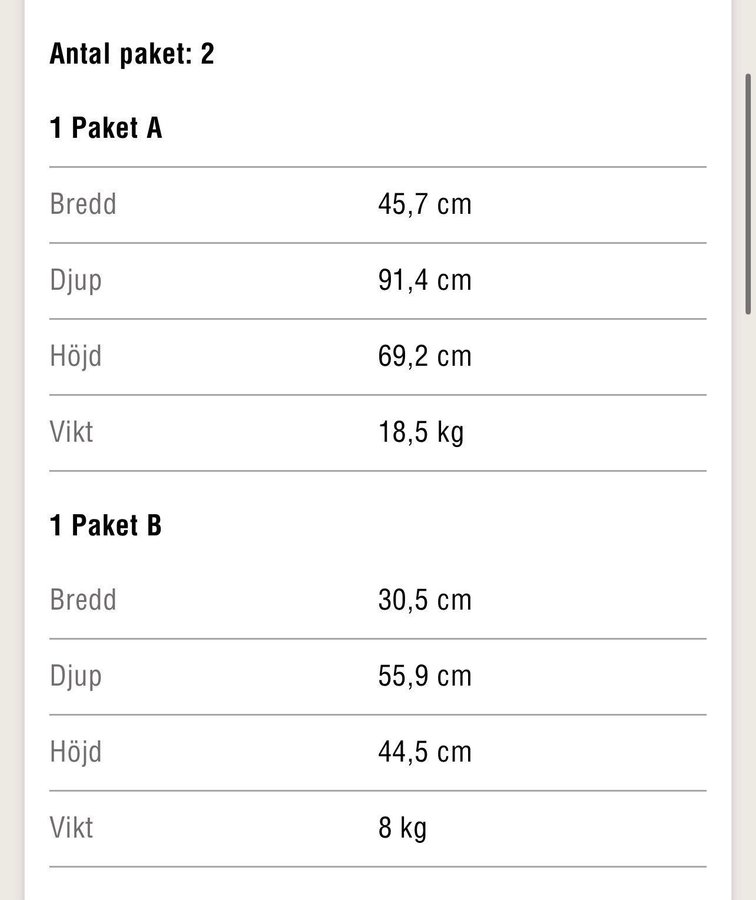This screenshot has height=900, width=756.
Task: Click the Höjd label under Paket A
Action: pos(76,356)
